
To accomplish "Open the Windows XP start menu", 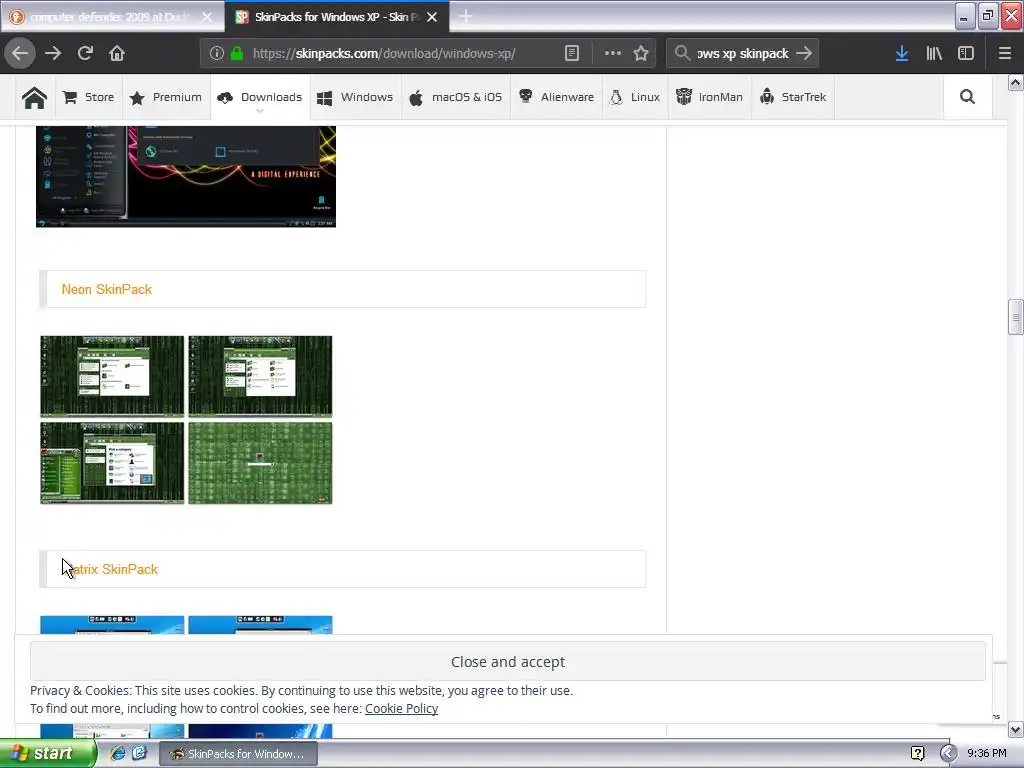I will tap(48, 754).
